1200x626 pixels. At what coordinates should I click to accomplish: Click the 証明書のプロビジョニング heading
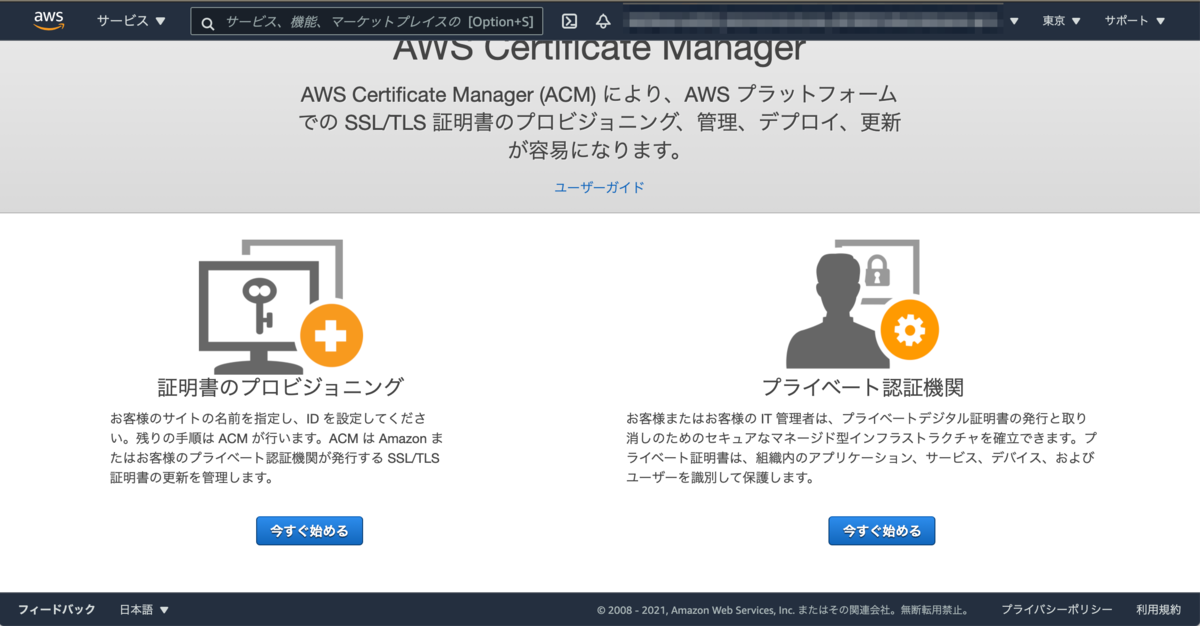(x=280, y=387)
